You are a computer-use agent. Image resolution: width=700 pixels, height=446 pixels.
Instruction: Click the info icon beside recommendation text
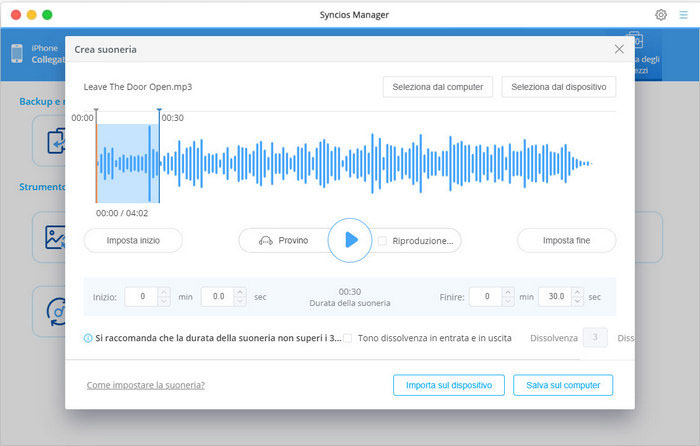(88, 338)
